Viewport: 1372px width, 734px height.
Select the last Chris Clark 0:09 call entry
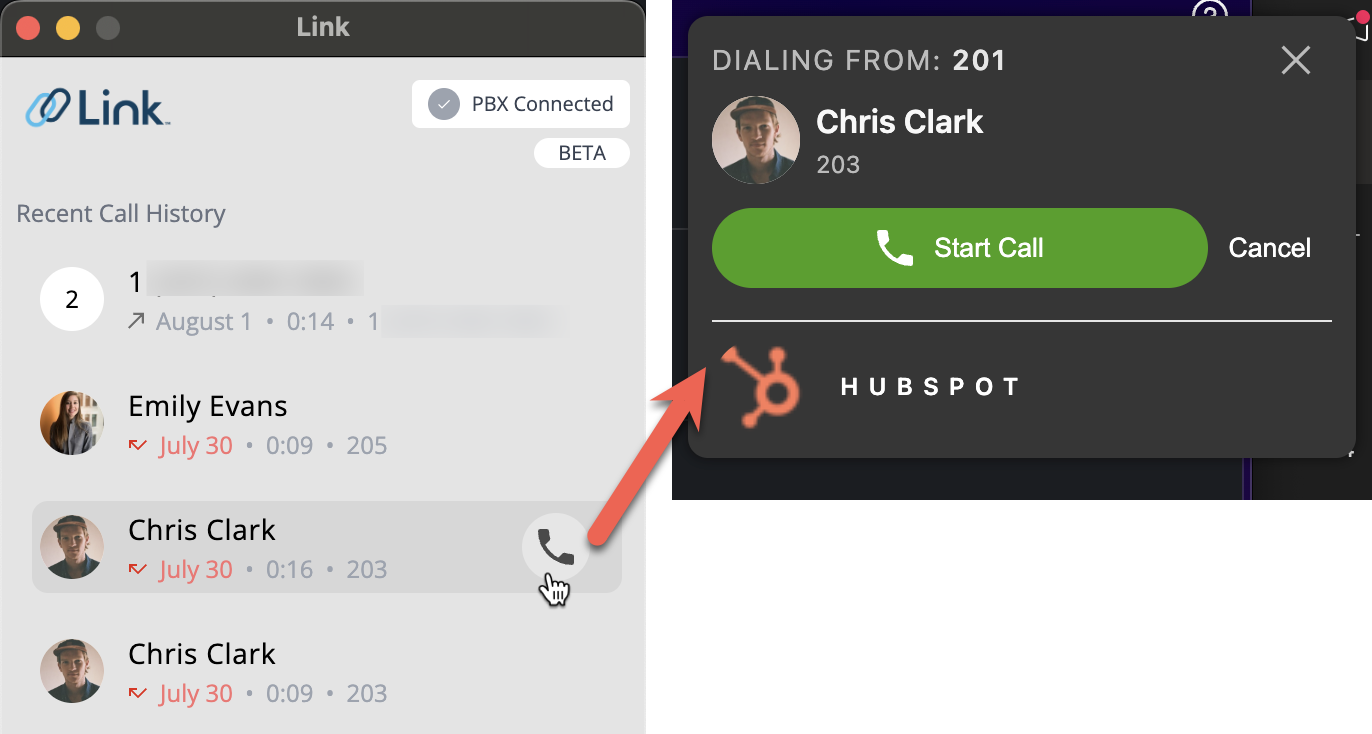tap(327, 671)
